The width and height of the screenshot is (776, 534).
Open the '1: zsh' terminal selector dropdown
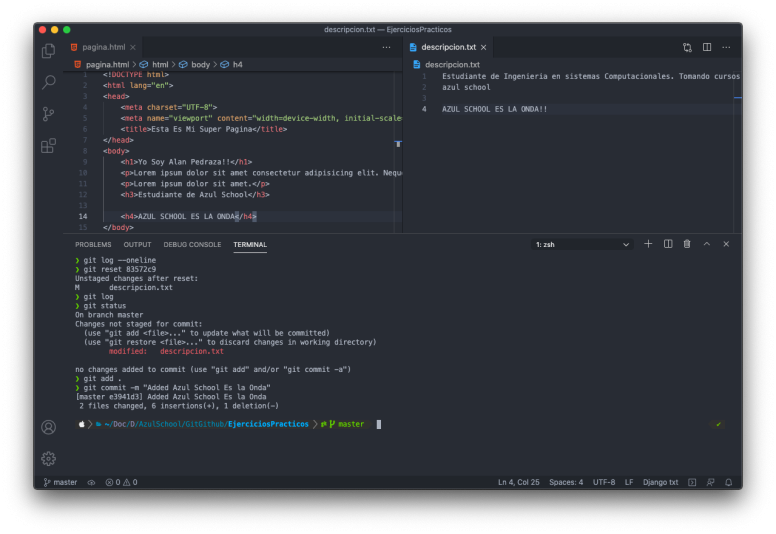pyautogui.click(x=583, y=244)
